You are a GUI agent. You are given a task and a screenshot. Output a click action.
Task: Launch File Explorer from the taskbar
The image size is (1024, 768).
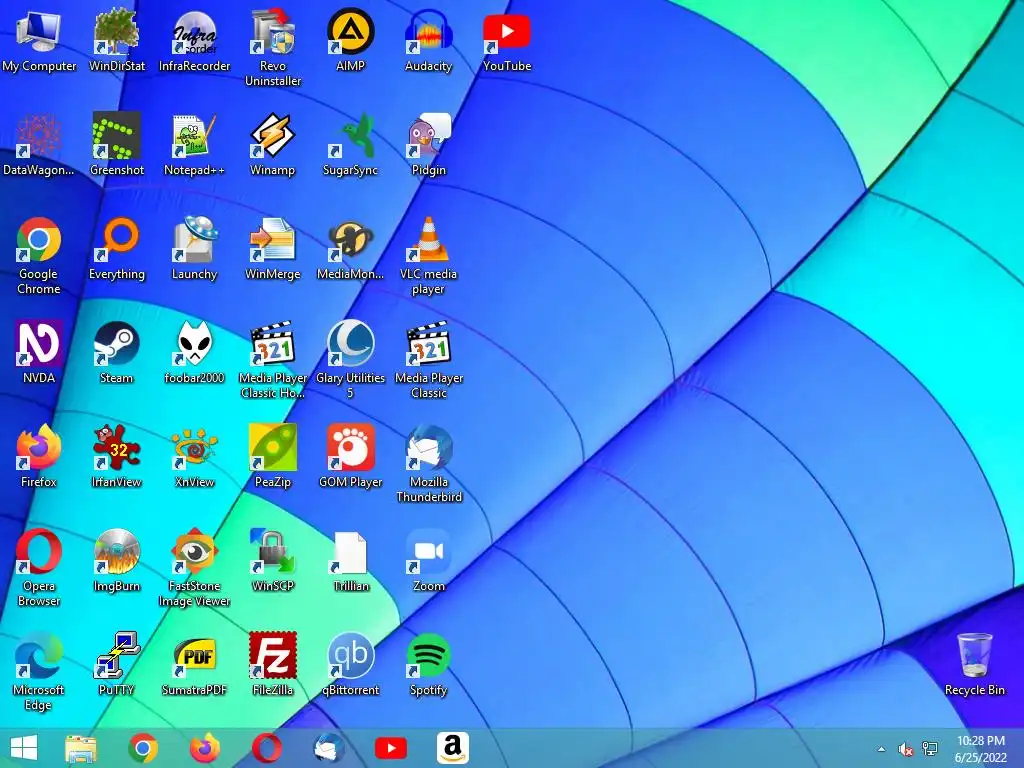81,748
